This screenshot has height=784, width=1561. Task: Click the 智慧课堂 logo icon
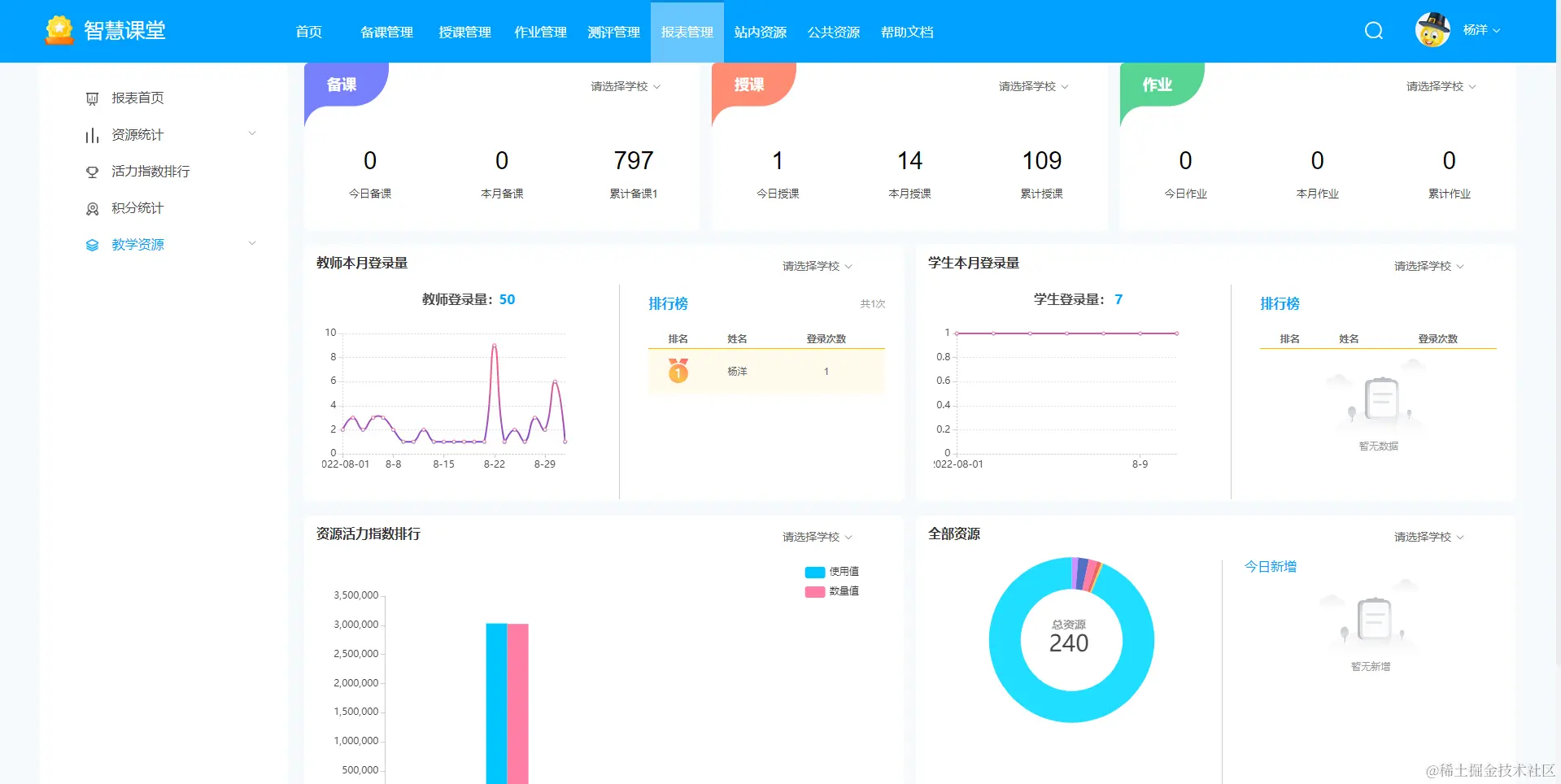click(58, 29)
